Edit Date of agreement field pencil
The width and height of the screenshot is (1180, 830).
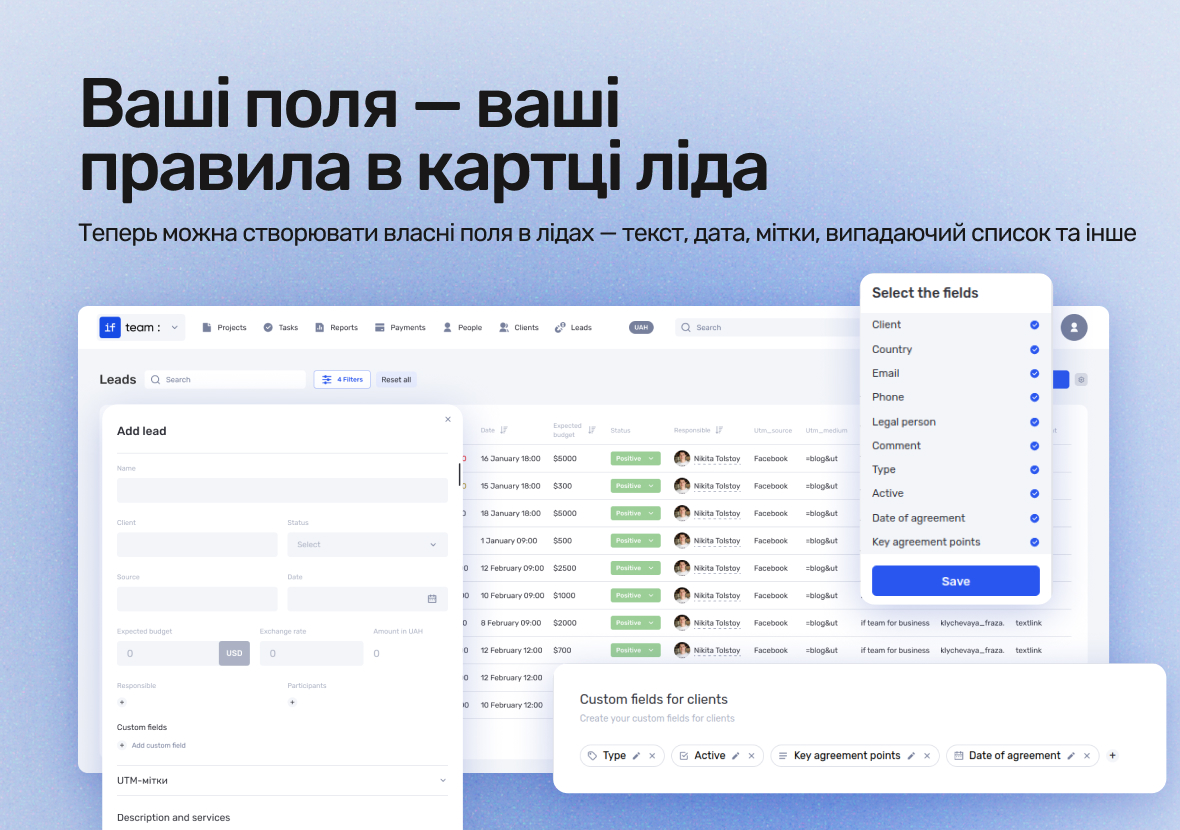(x=1071, y=756)
